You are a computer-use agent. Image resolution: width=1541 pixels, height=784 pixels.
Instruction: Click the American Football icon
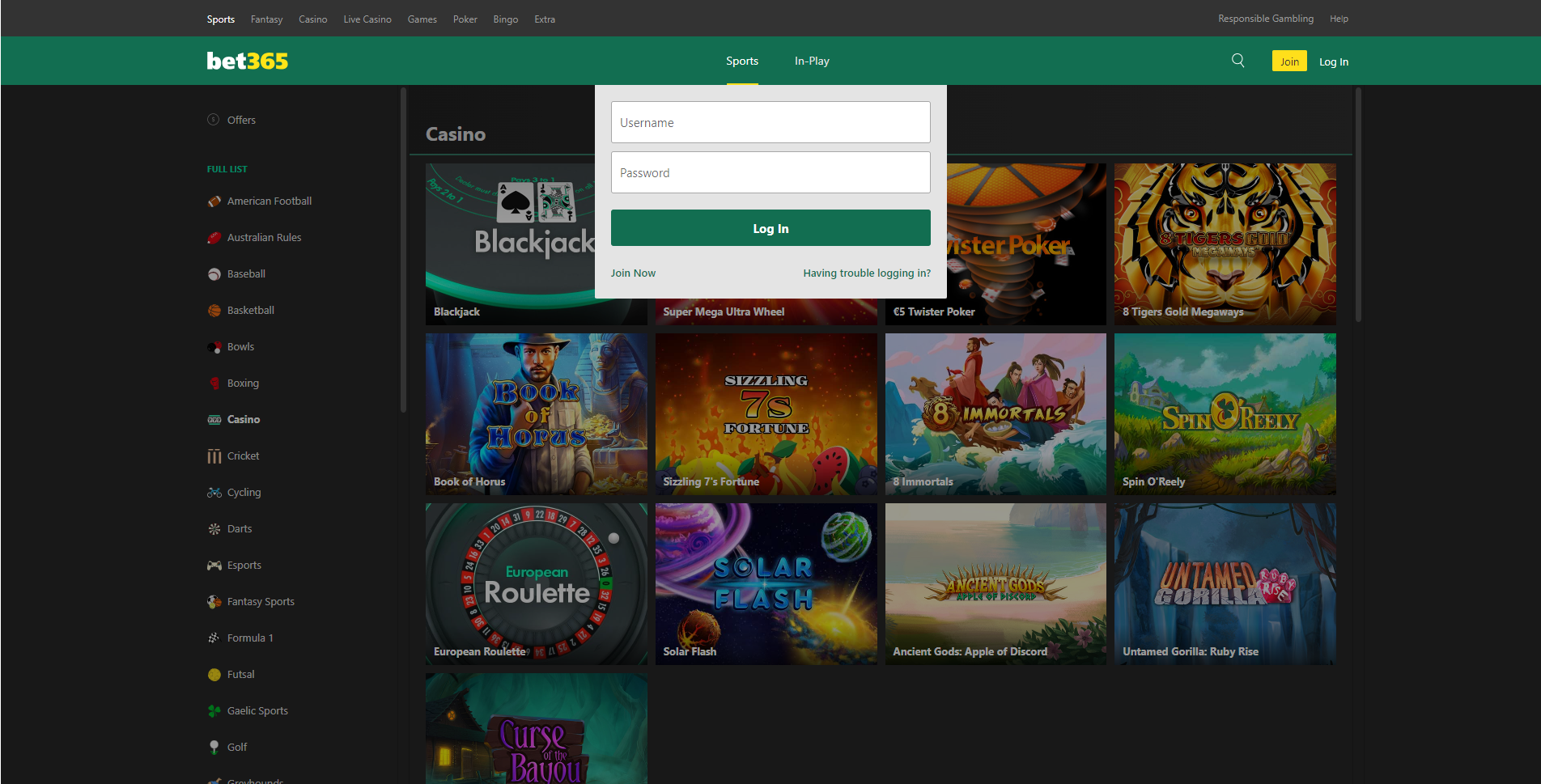[x=214, y=201]
